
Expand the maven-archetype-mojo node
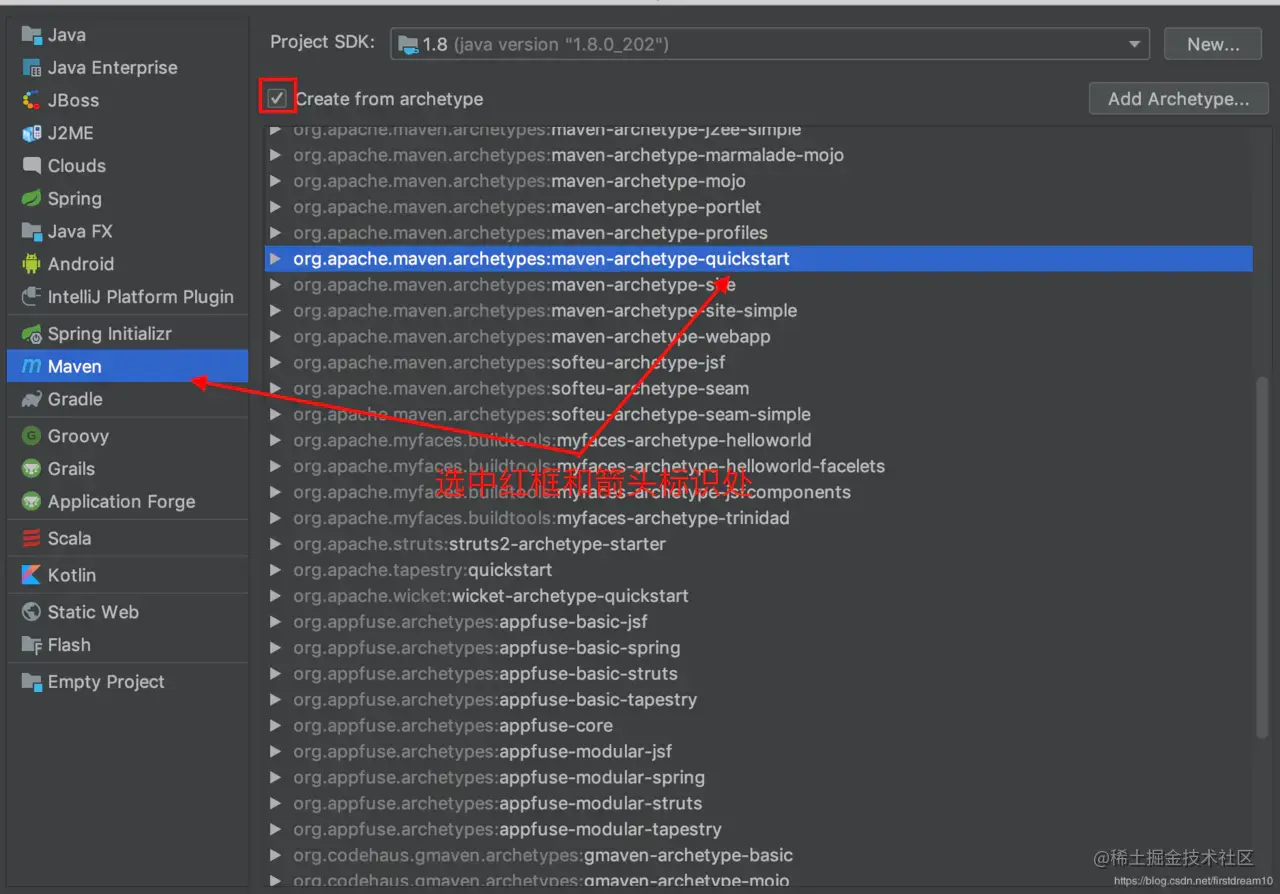tap(275, 181)
